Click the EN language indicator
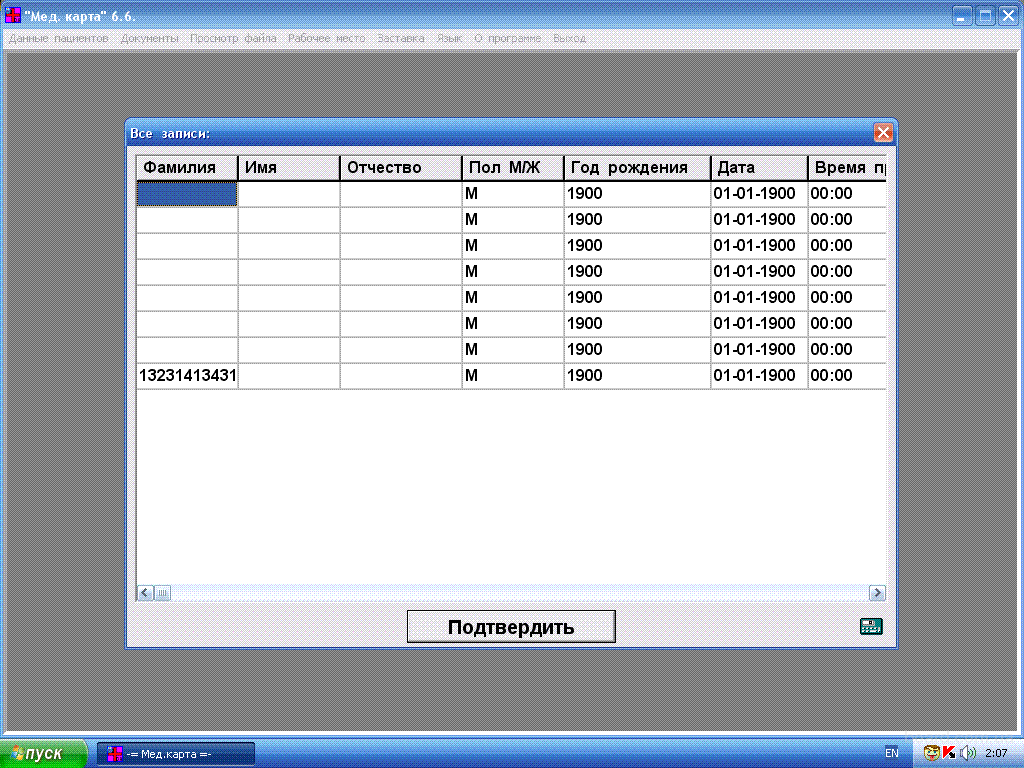This screenshot has width=1024, height=768. tap(891, 752)
